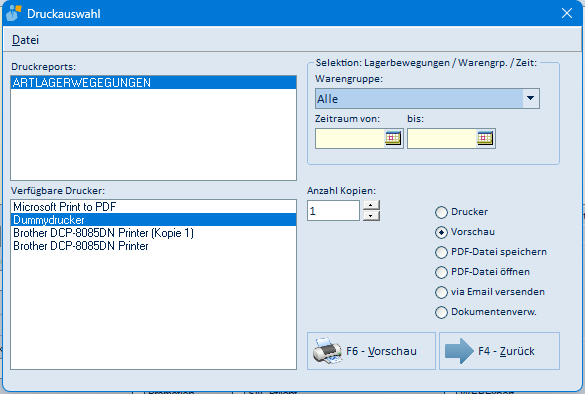Select Dummydrucker in printer list
Image resolution: width=585 pixels, height=394 pixels.
pyautogui.click(x=154, y=220)
